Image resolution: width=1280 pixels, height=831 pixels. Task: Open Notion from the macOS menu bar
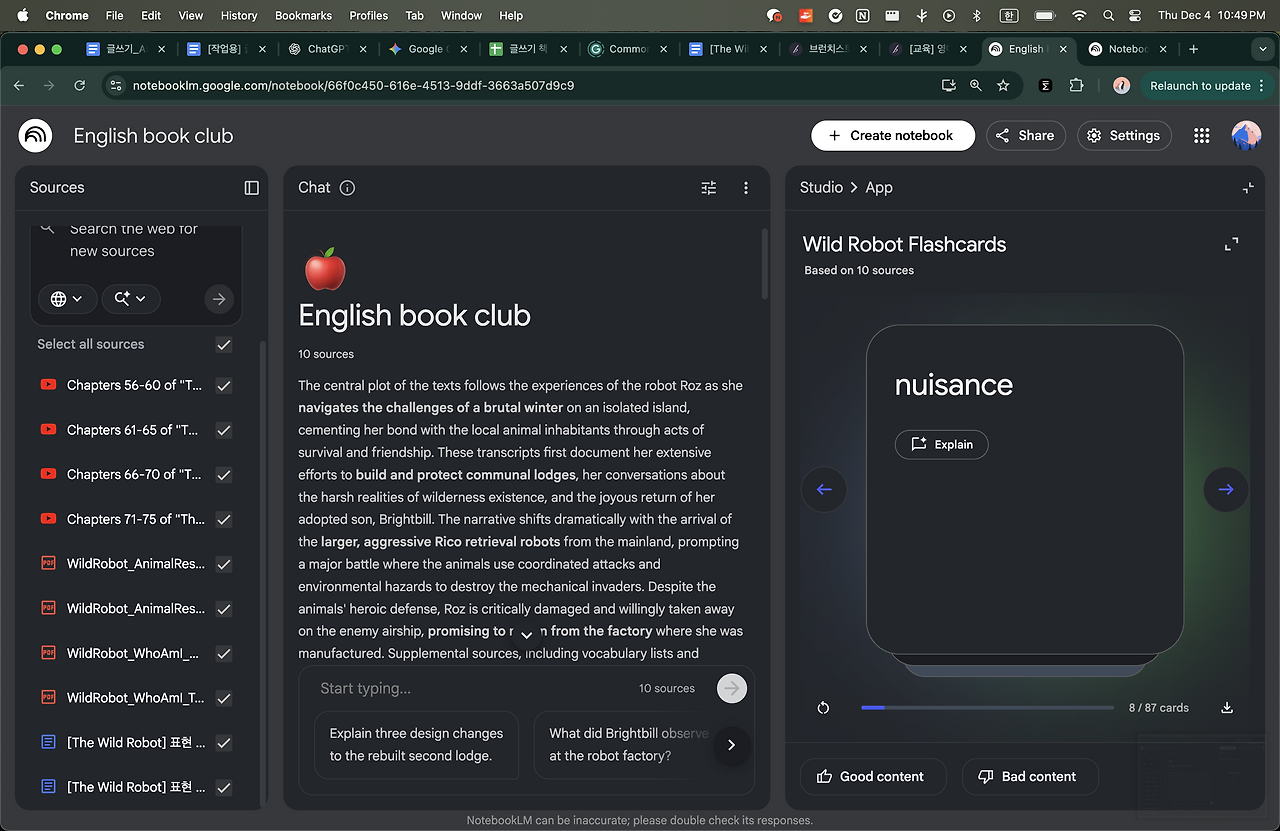(x=863, y=16)
